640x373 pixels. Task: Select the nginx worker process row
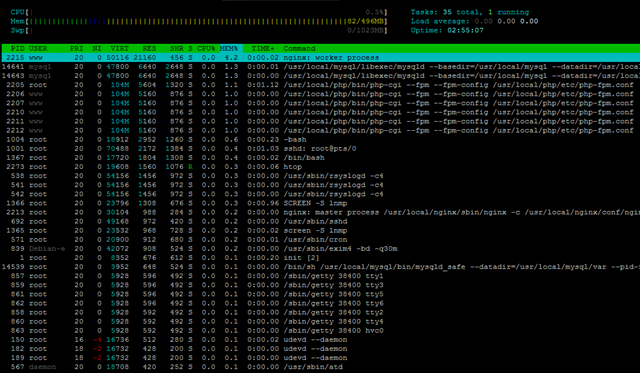[x=320, y=58]
